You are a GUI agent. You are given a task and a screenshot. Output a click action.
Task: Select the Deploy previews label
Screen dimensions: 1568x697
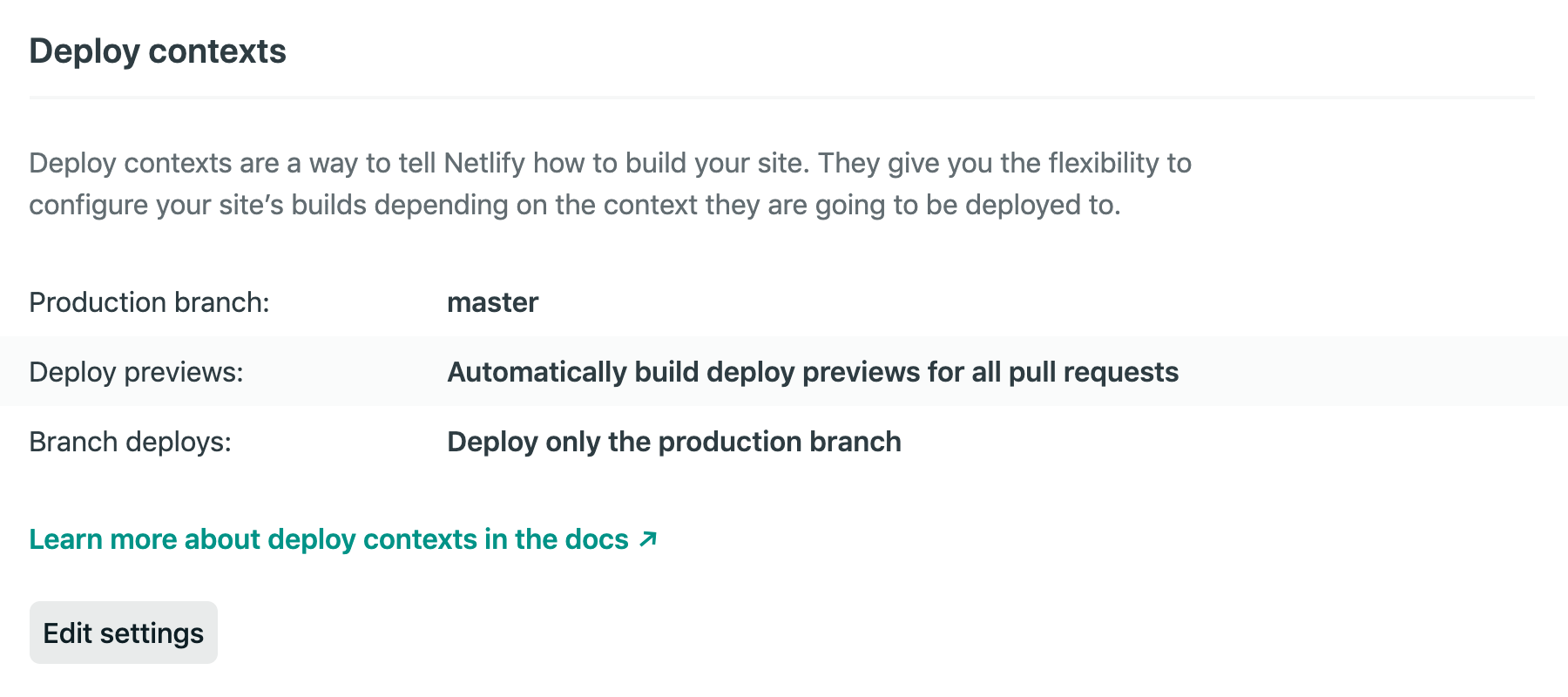point(136,372)
